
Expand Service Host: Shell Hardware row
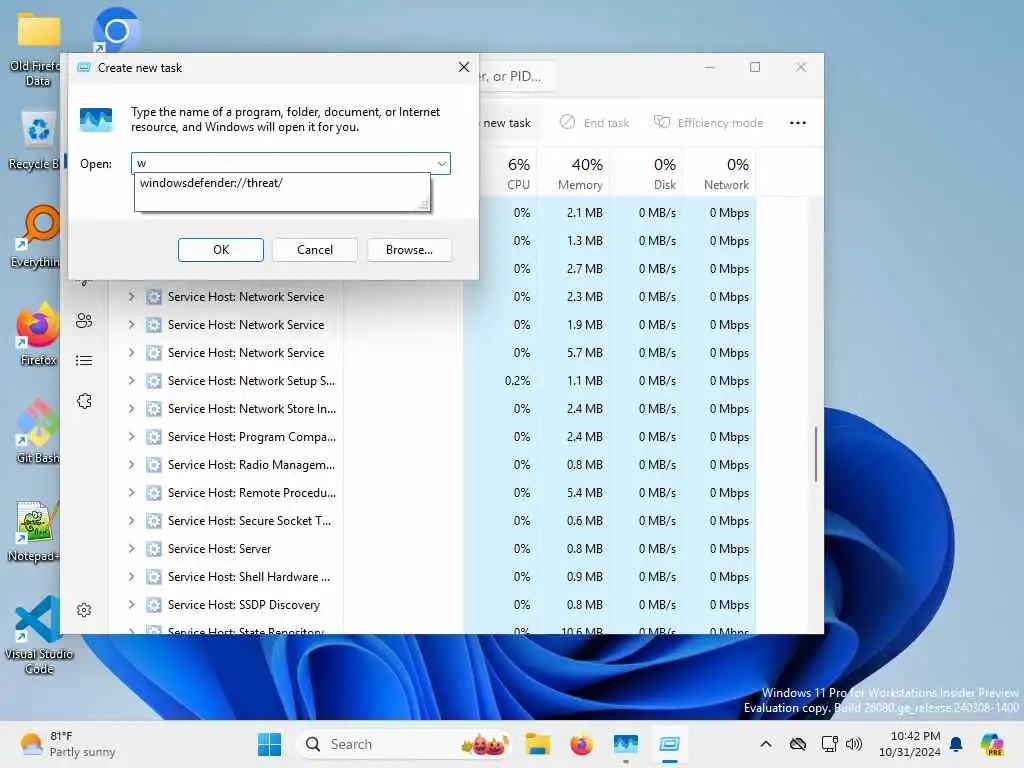[x=131, y=577]
